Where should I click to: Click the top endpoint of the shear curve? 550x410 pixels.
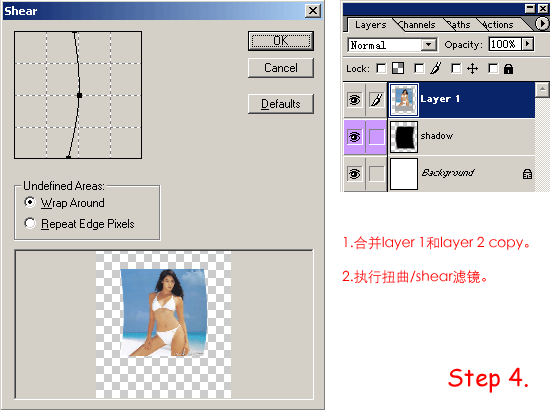pyautogui.click(x=74, y=33)
